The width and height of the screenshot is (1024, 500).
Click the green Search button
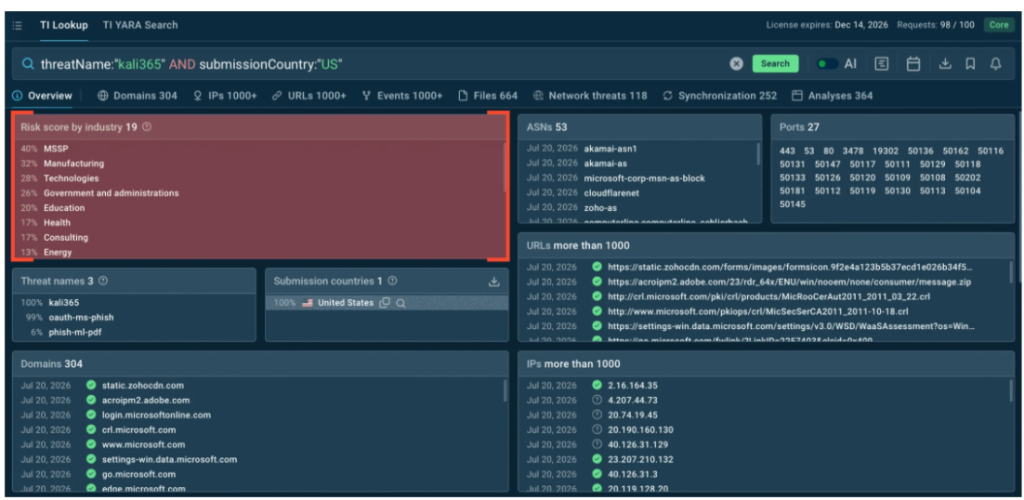point(775,63)
